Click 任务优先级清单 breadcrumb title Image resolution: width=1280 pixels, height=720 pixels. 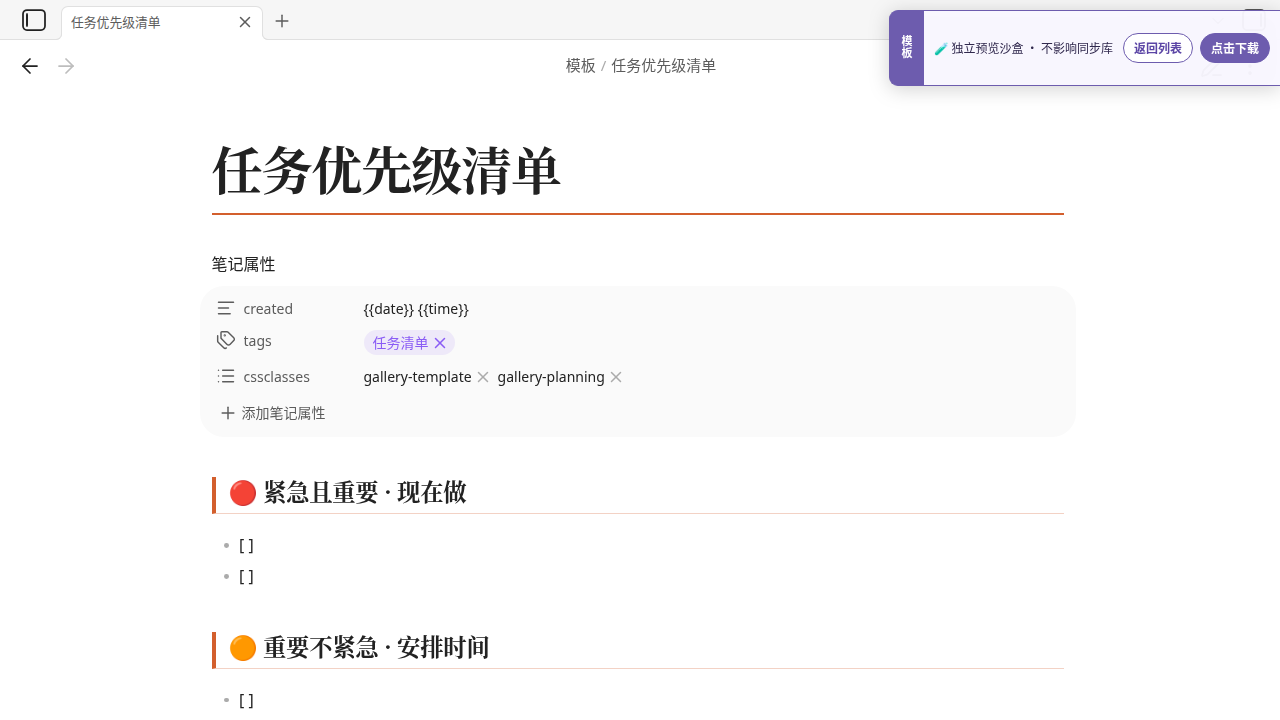pos(664,66)
